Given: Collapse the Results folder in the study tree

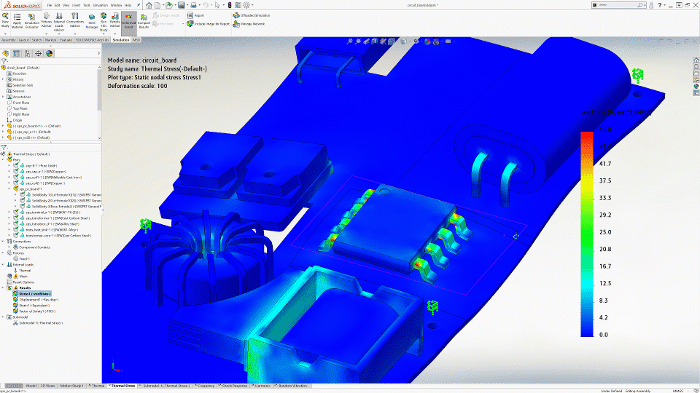Looking at the screenshot, I should pyautogui.click(x=3, y=288).
